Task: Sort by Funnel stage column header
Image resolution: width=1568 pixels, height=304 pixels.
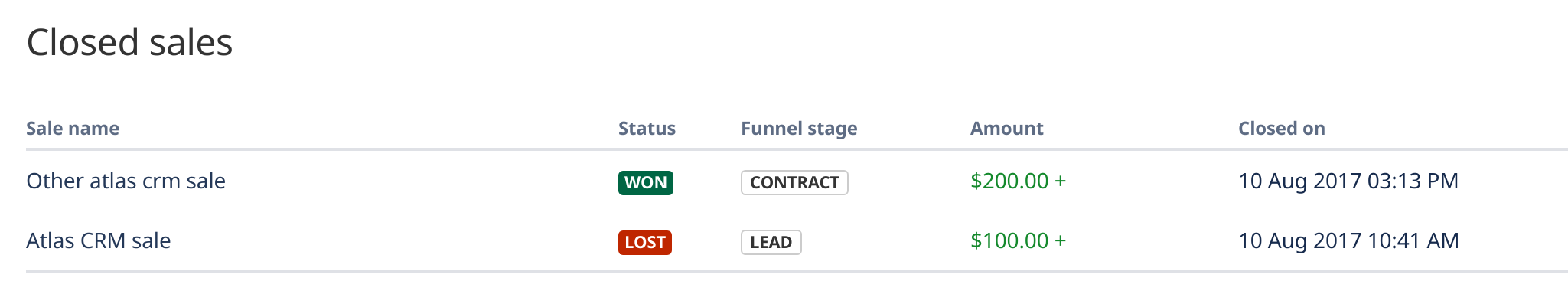Action: tap(799, 129)
